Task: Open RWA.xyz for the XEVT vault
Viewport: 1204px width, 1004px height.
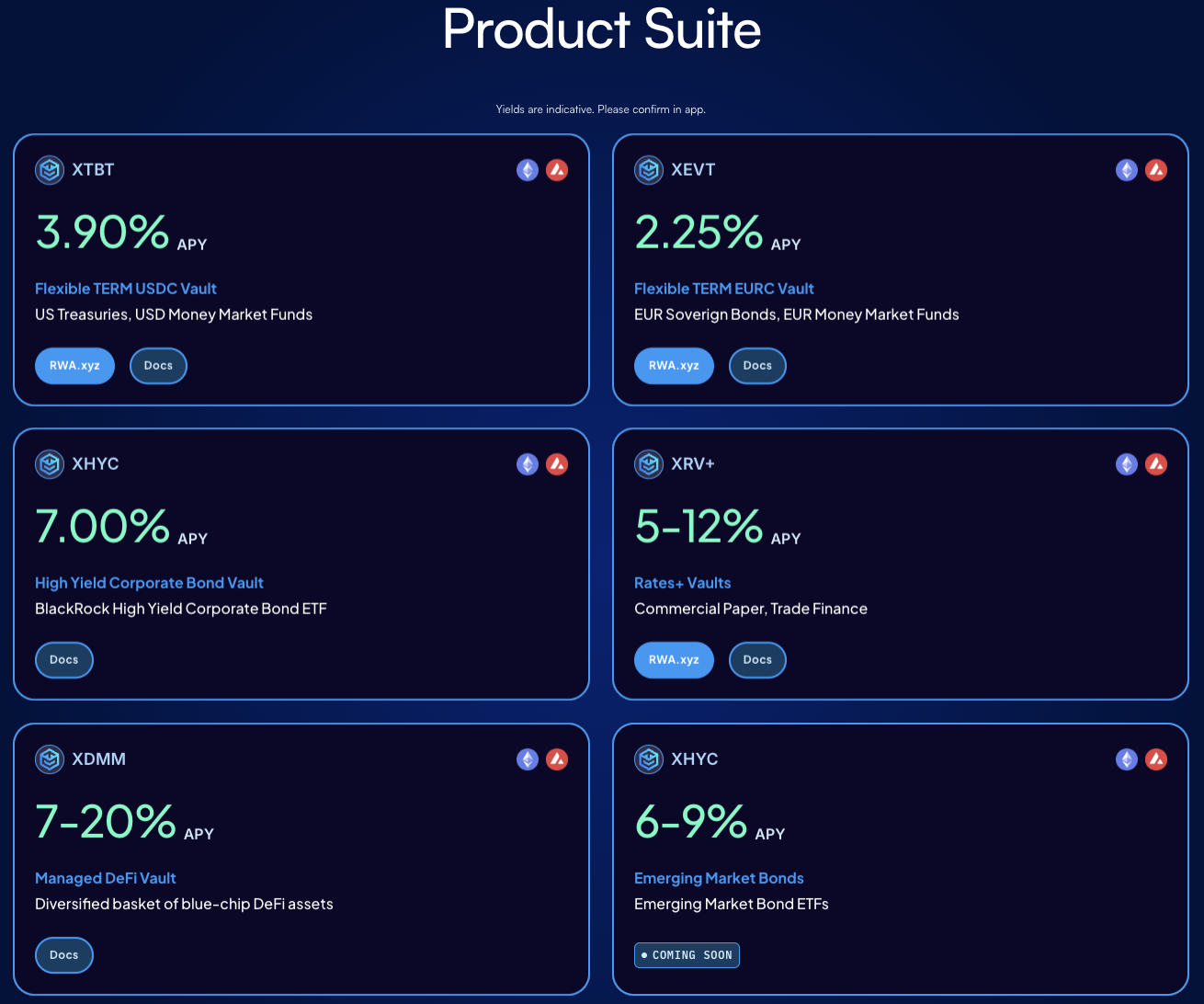Action: [x=674, y=366]
